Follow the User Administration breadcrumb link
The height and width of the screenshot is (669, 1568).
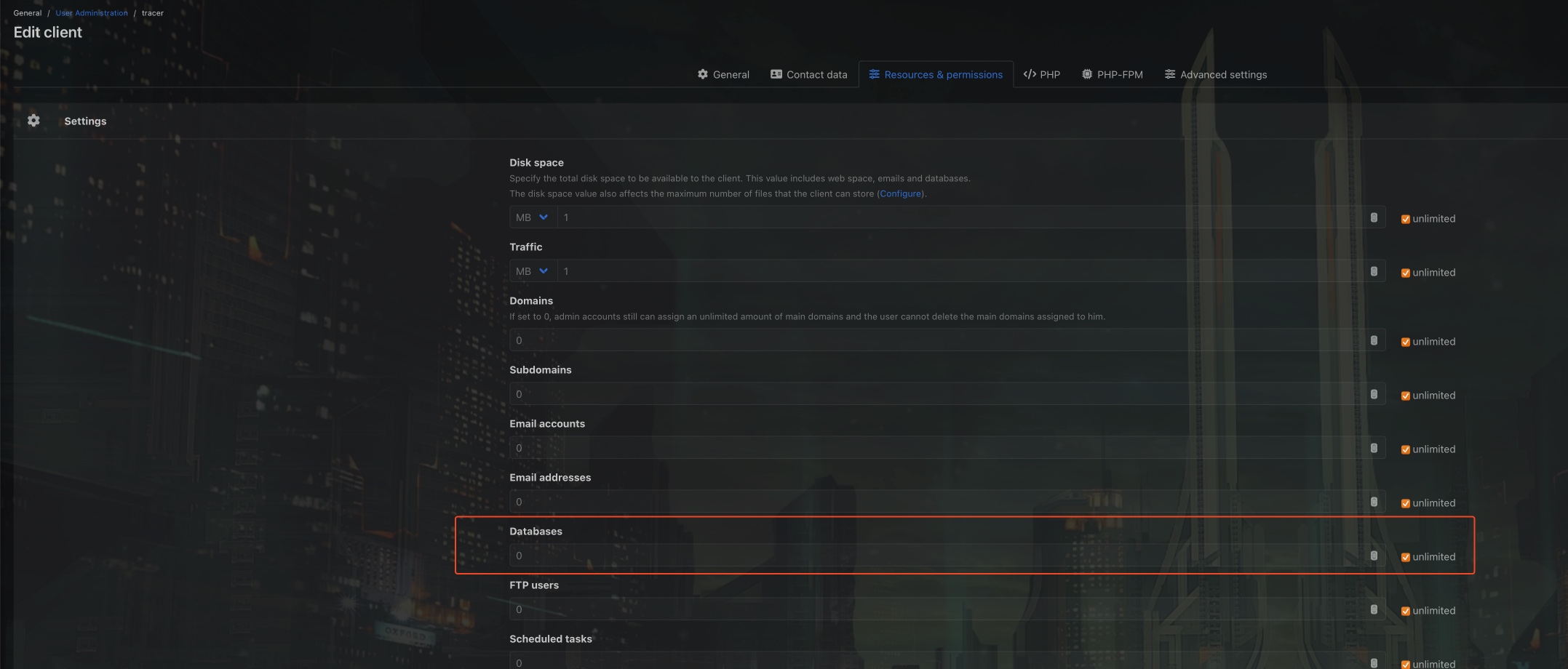coord(92,13)
